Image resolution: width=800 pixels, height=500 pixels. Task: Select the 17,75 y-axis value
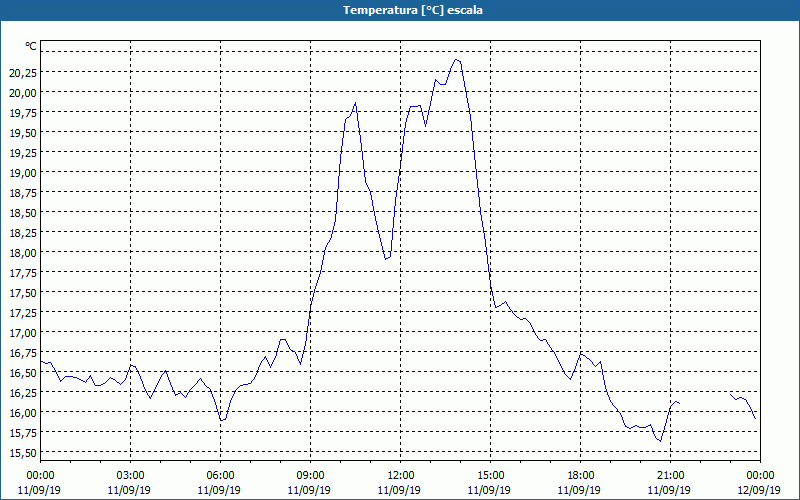[23, 272]
